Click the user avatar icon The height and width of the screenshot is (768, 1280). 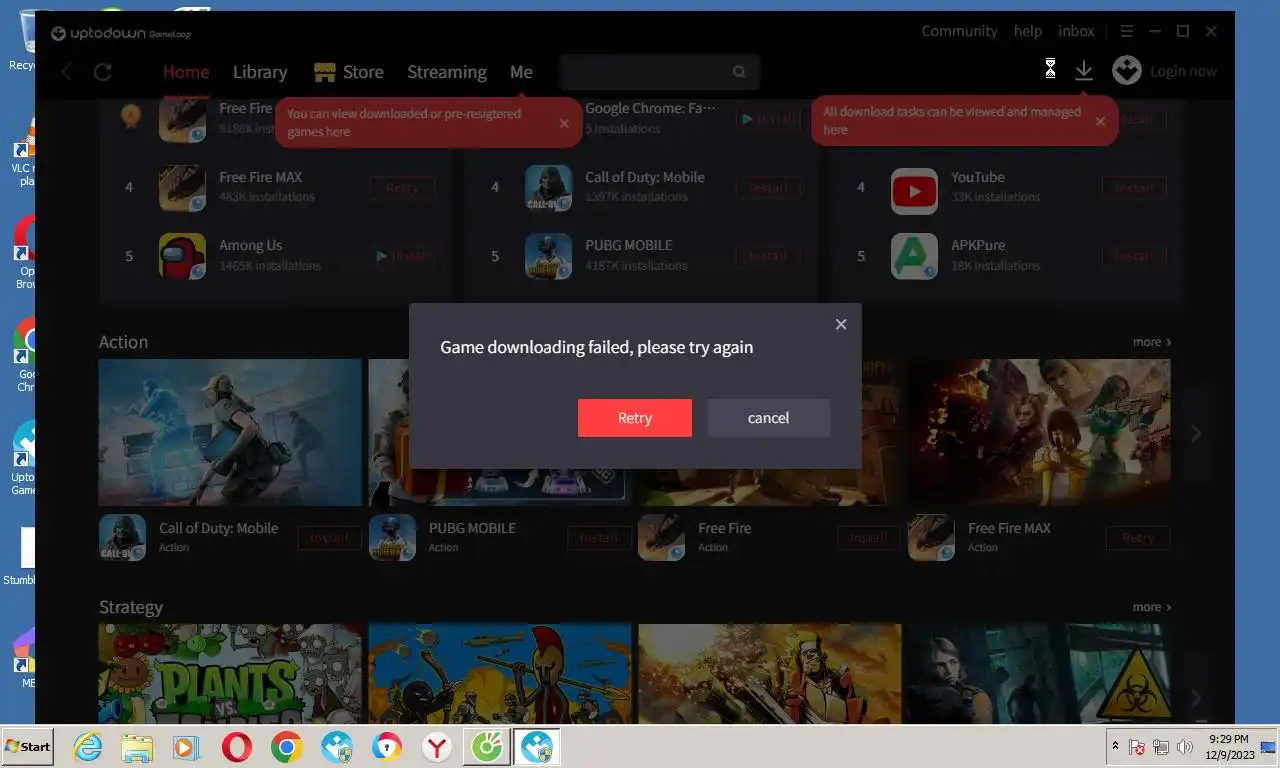pyautogui.click(x=1127, y=70)
